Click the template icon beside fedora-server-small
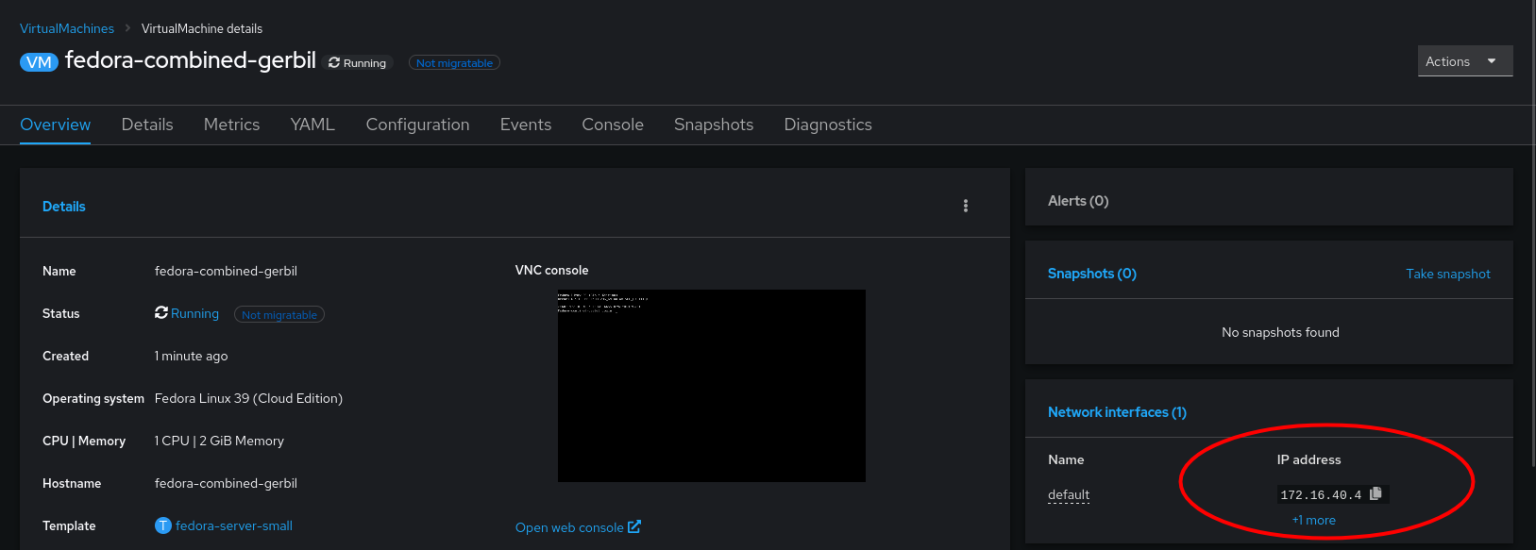Image resolution: width=1536 pixels, height=550 pixels. tap(163, 526)
